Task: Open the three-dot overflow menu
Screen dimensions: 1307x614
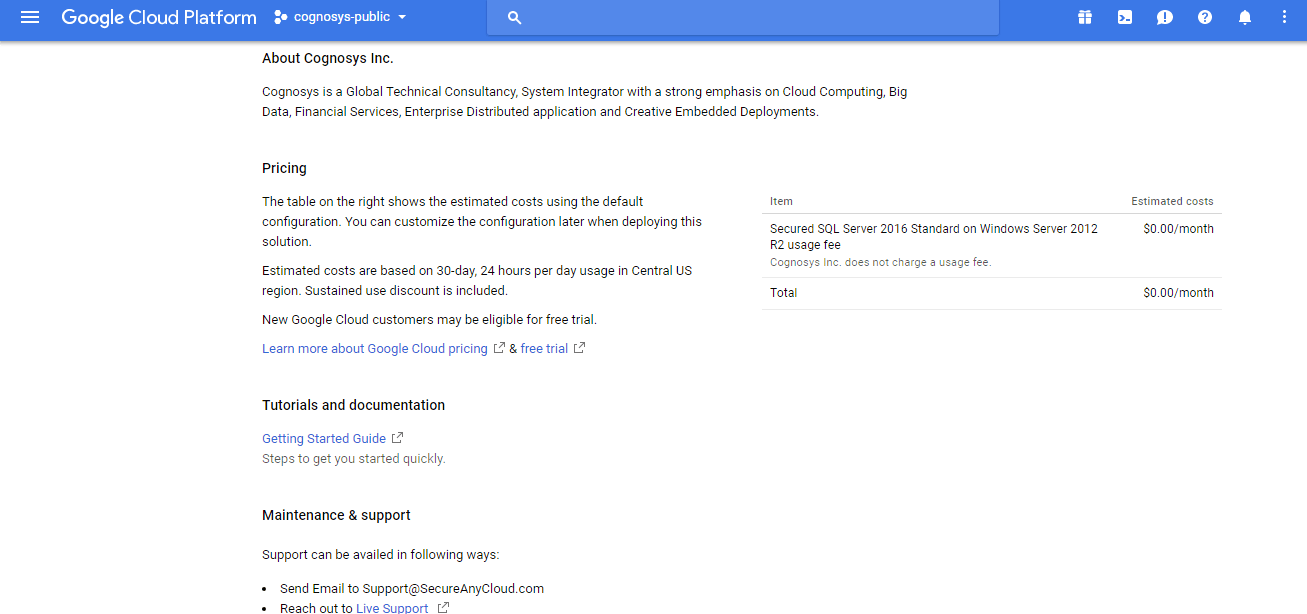Action: pyautogui.click(x=1284, y=16)
